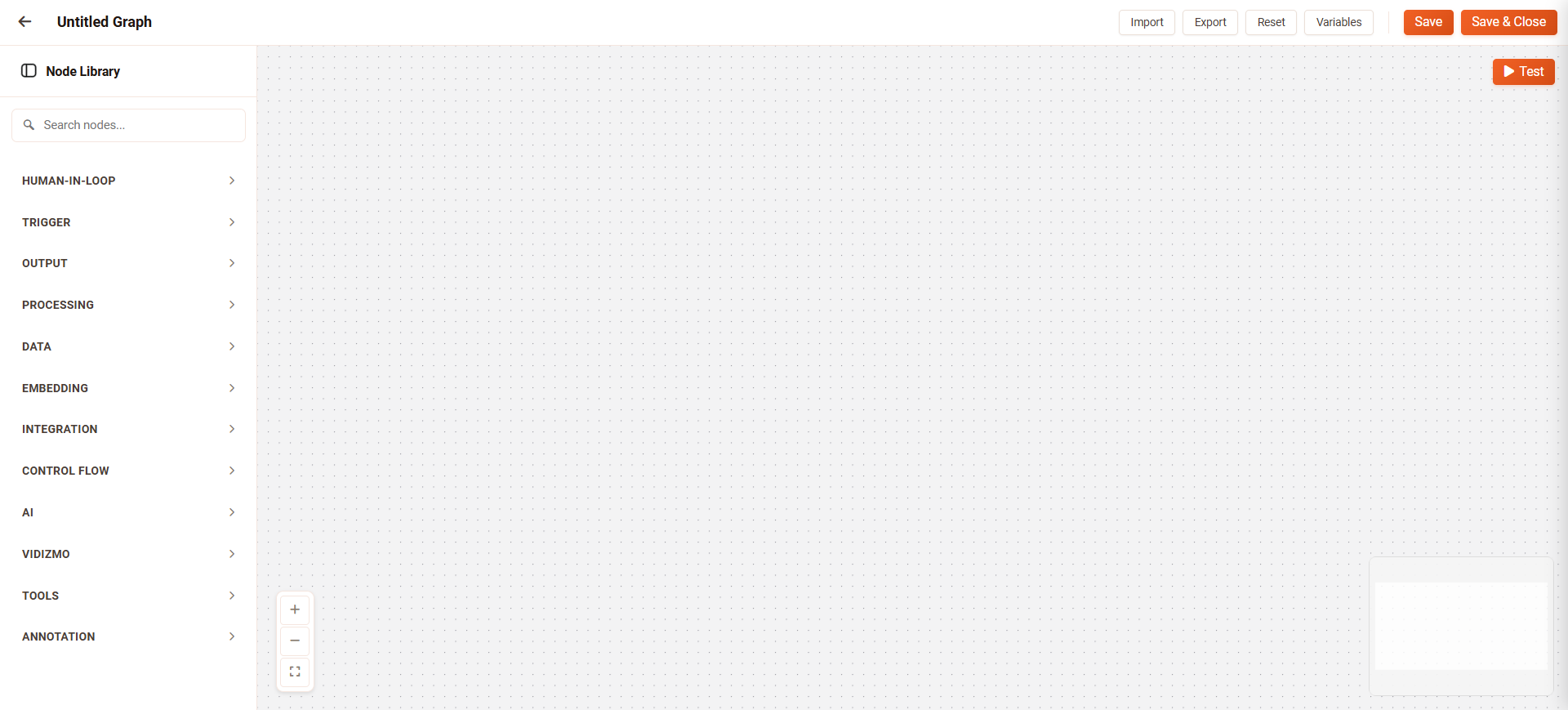Click the Search nodes input field
Image resolution: width=1568 pixels, height=710 pixels.
coord(128,125)
